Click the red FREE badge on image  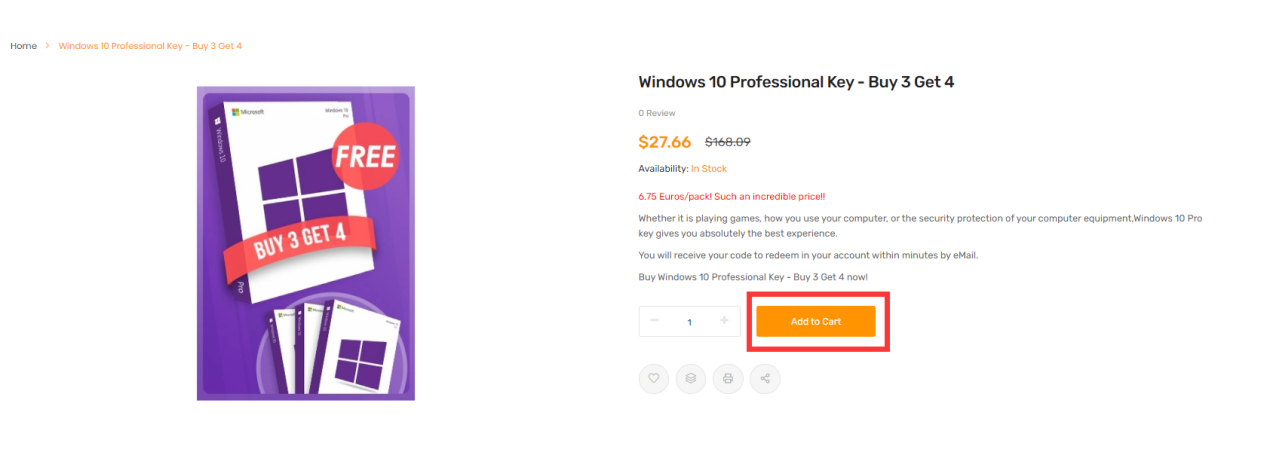click(x=365, y=156)
